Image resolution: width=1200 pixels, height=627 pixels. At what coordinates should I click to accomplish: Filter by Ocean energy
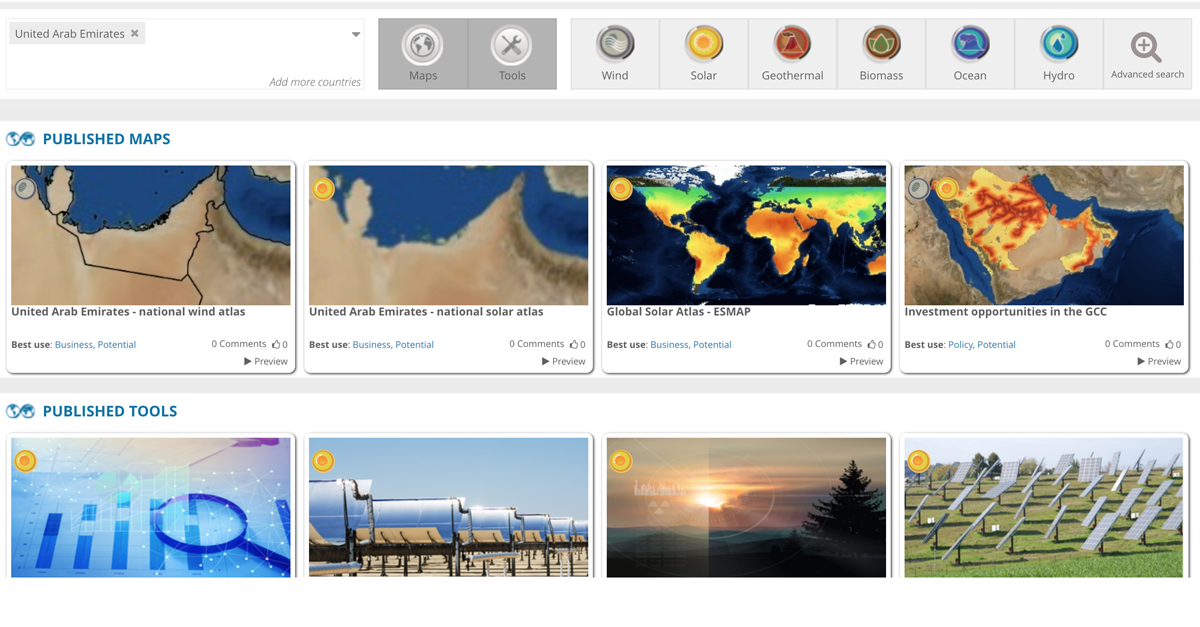(970, 54)
